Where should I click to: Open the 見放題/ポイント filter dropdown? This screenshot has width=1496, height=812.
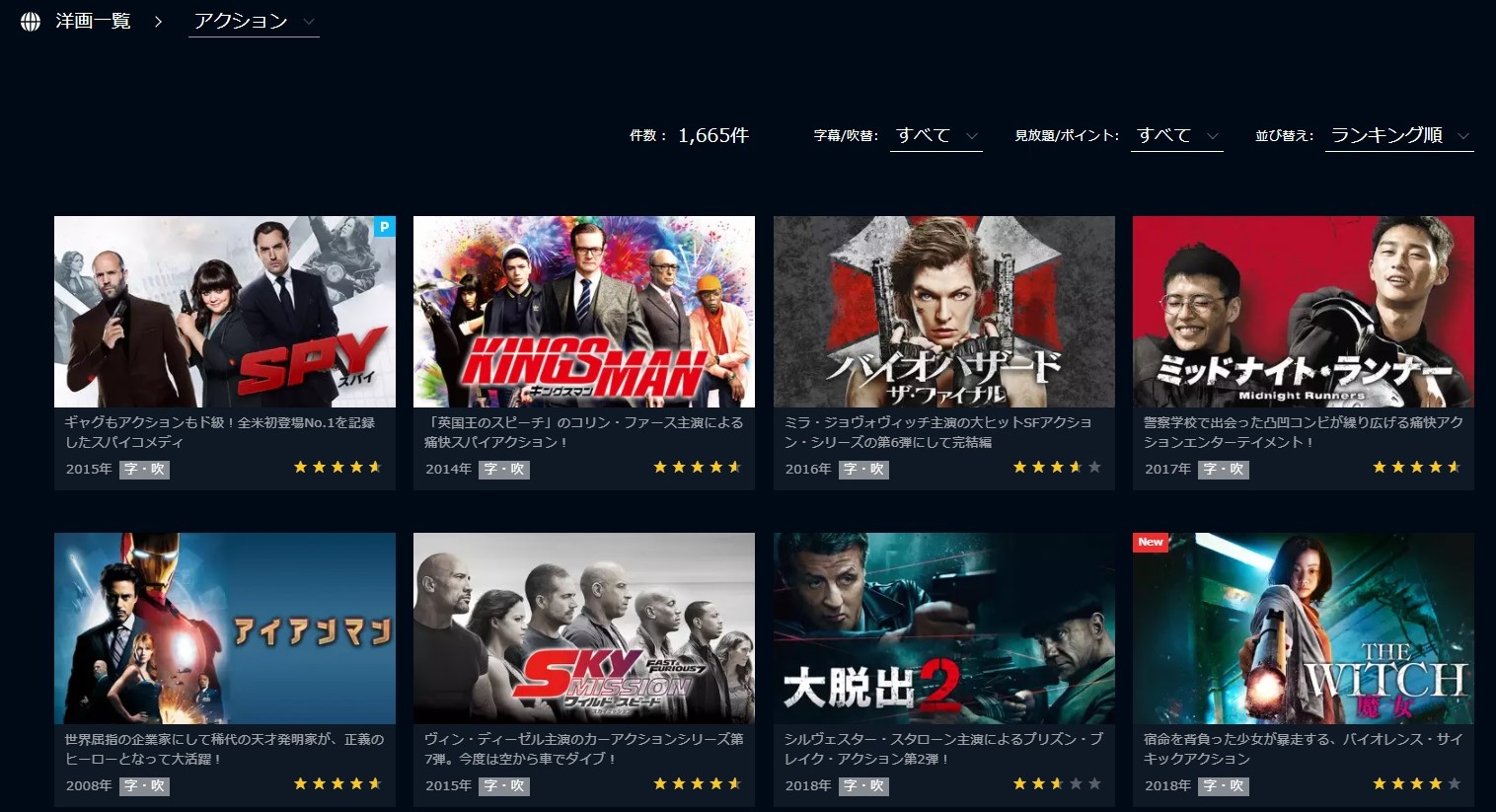click(x=1177, y=136)
